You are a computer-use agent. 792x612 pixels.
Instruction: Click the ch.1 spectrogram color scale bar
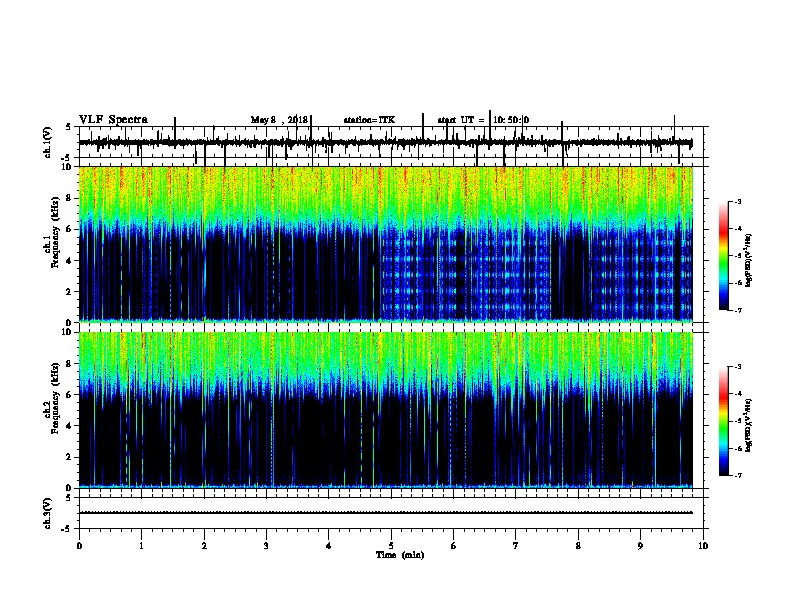[x=723, y=256]
